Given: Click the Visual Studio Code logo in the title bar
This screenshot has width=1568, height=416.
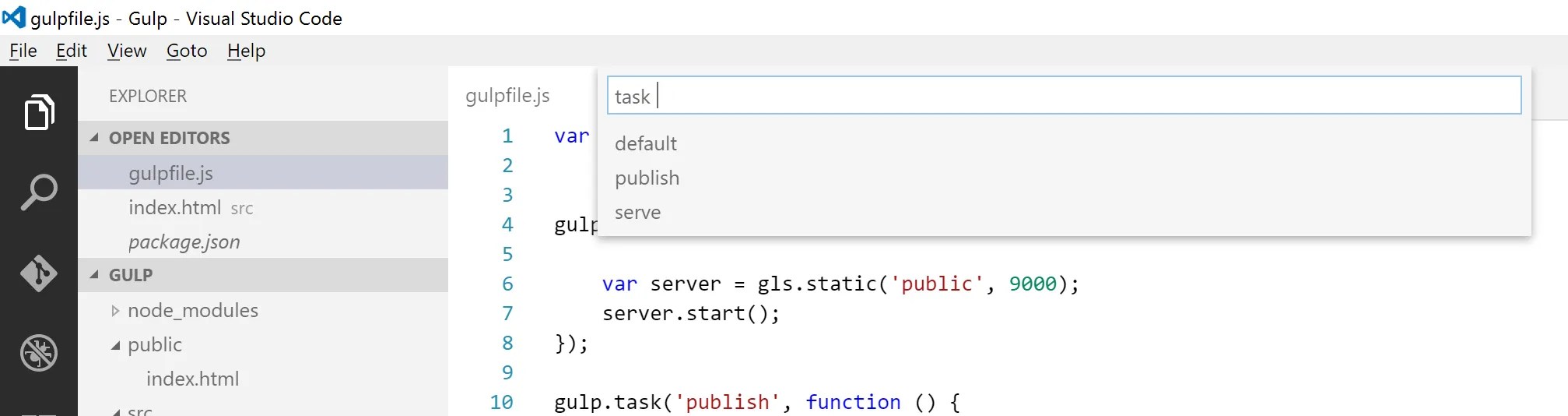Looking at the screenshot, I should (x=14, y=17).
